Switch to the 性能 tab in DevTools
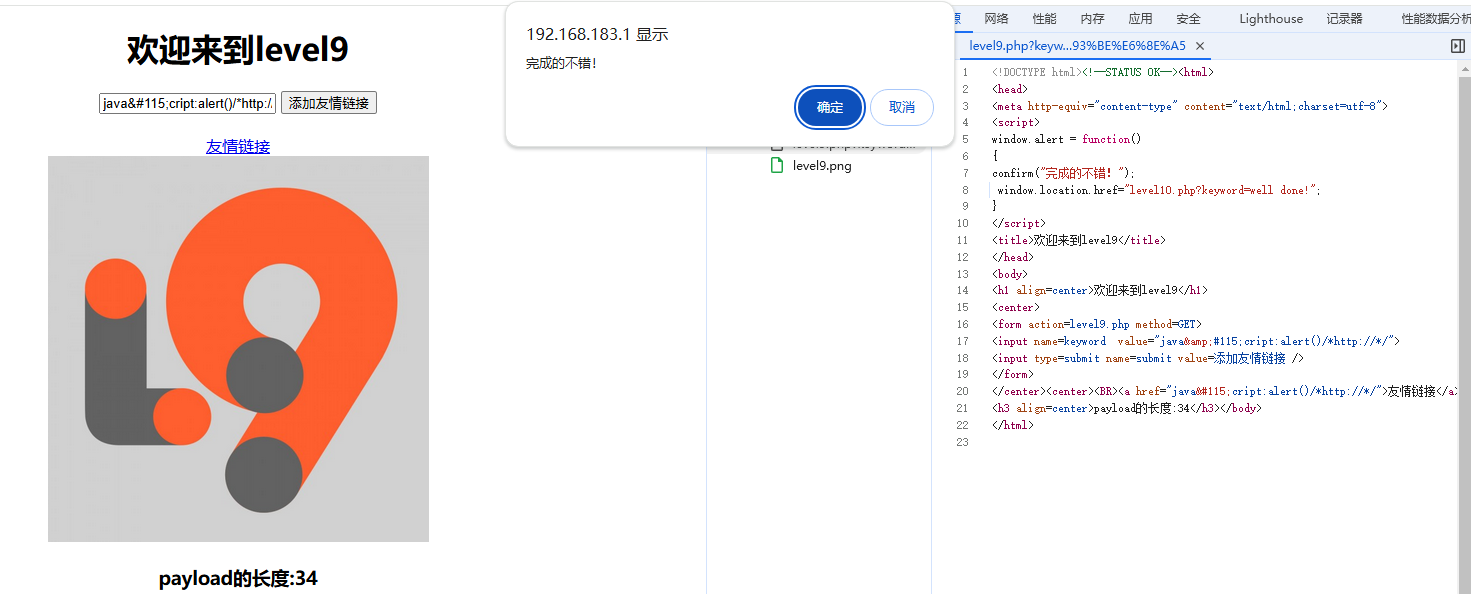This screenshot has width=1471, height=594. (x=1044, y=18)
